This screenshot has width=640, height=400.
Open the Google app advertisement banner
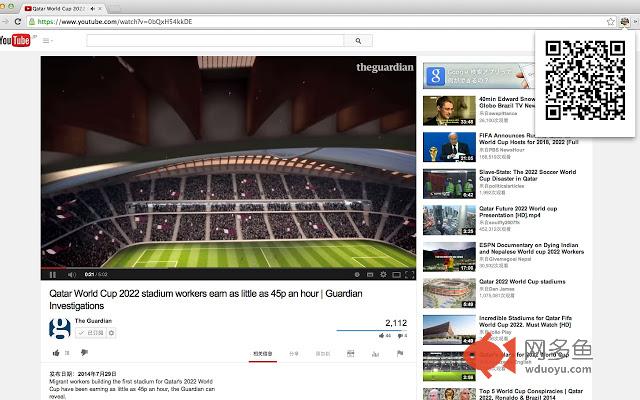(479, 76)
